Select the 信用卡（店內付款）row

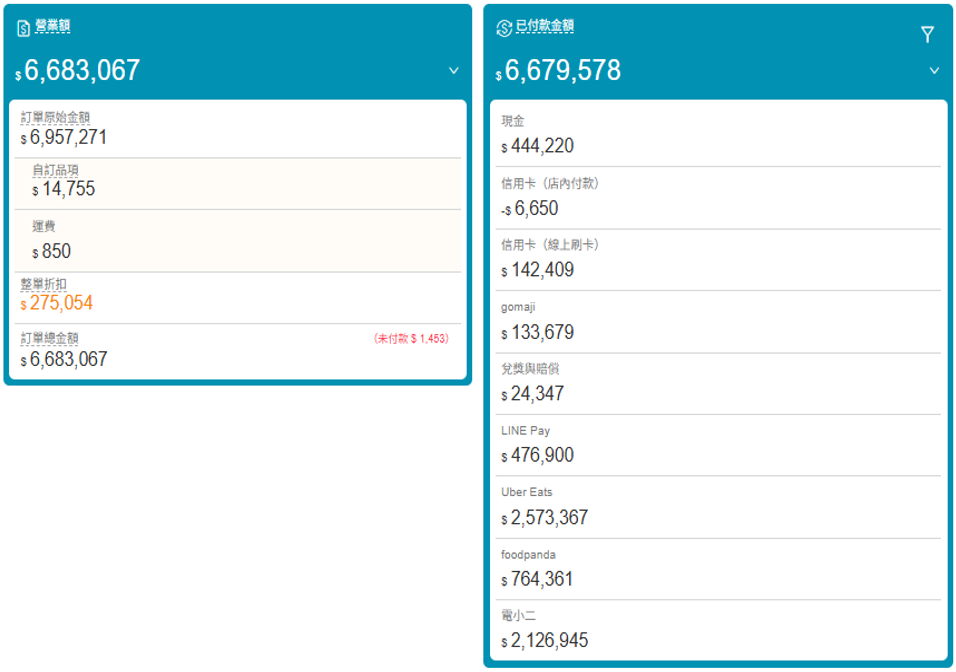pyautogui.click(x=716, y=197)
